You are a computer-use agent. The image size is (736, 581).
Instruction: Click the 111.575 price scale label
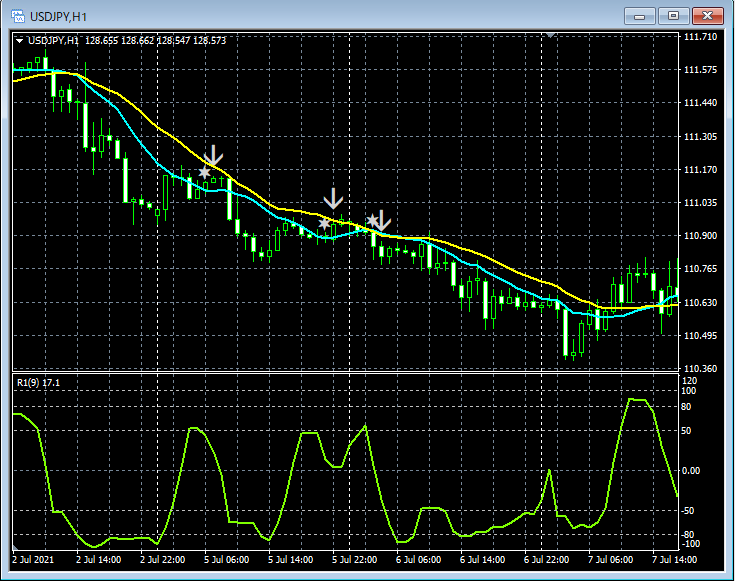point(700,69)
